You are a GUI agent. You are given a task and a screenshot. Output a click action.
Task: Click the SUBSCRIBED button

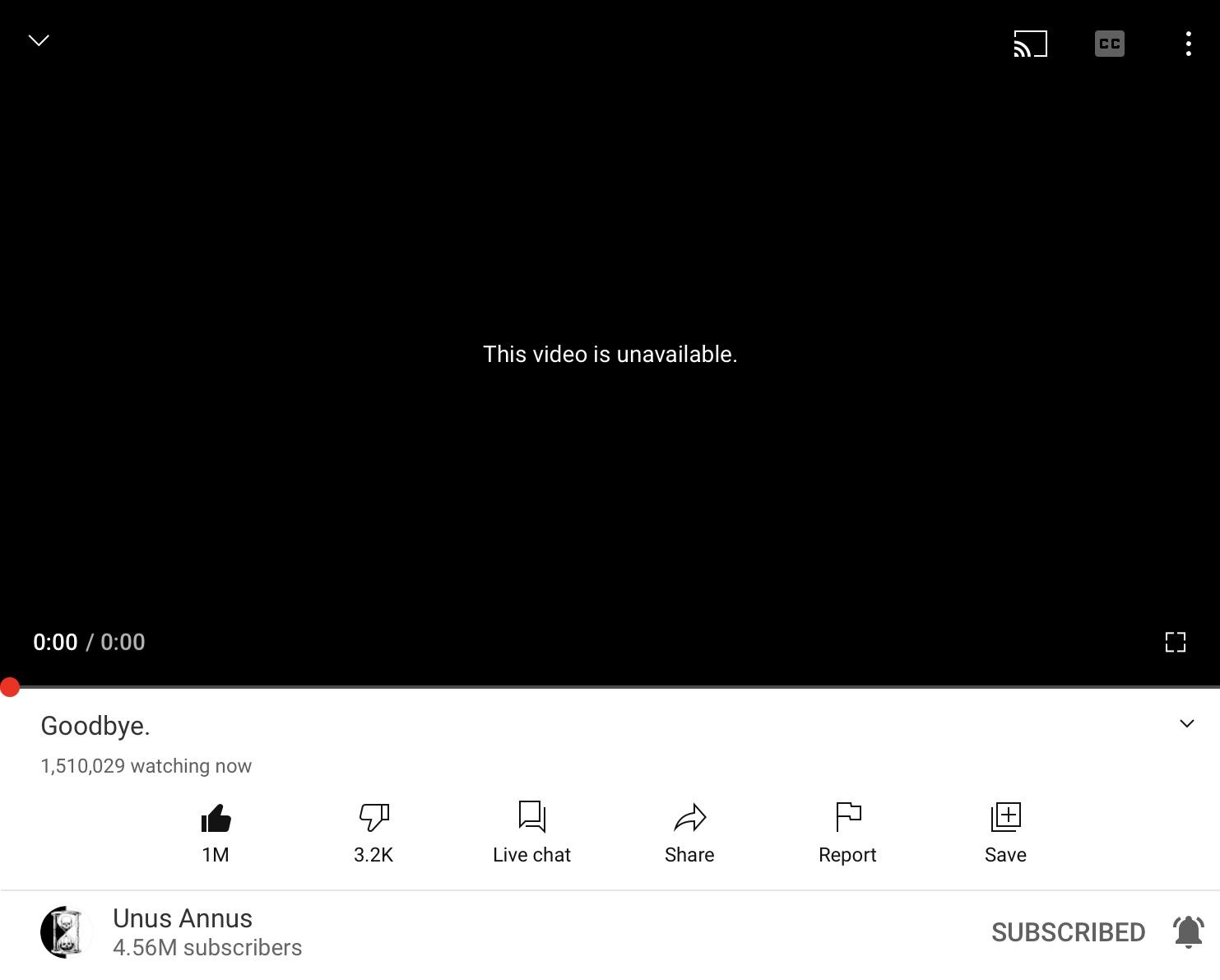[1068, 932]
